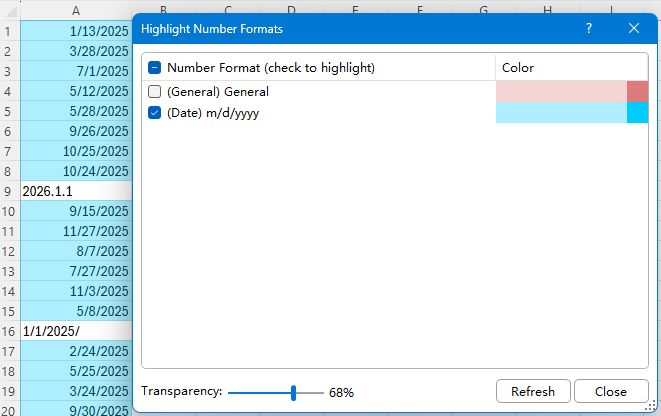This screenshot has width=661, height=416.
Task: Open the bright cyan Date color swatch
Action: pyautogui.click(x=638, y=113)
